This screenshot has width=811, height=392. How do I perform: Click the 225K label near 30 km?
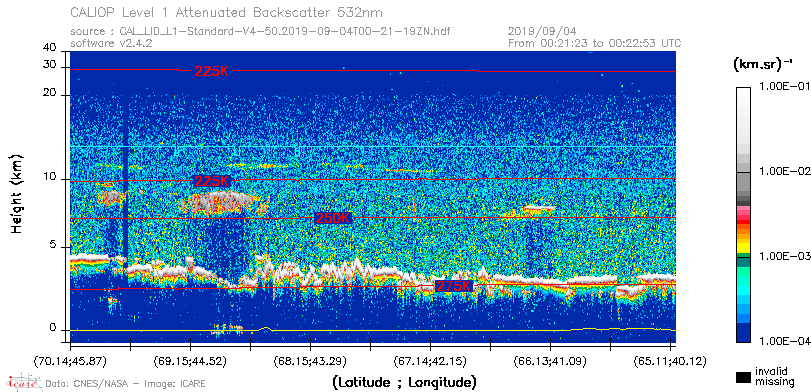tap(211, 71)
